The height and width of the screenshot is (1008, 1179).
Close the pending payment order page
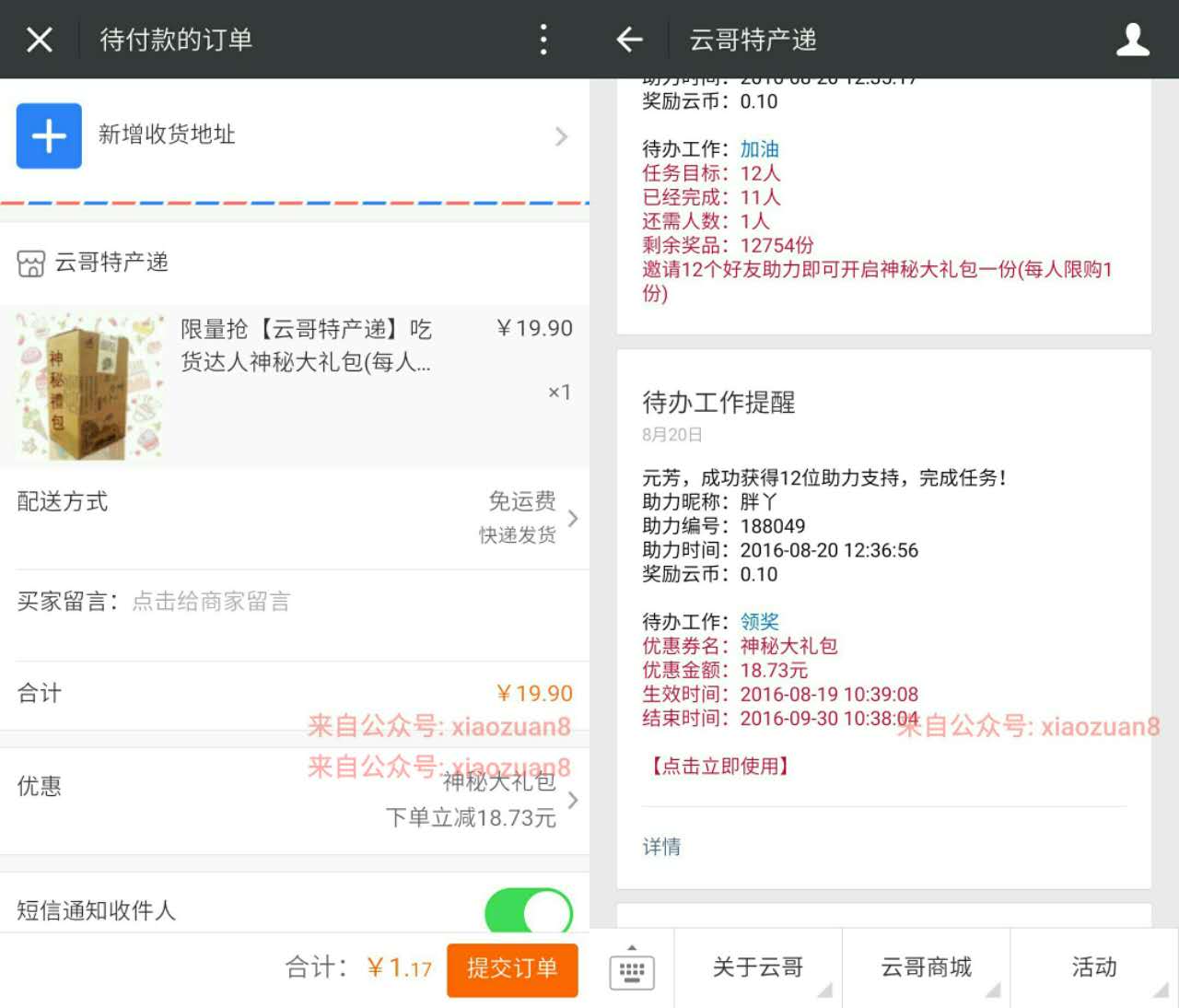click(x=40, y=40)
